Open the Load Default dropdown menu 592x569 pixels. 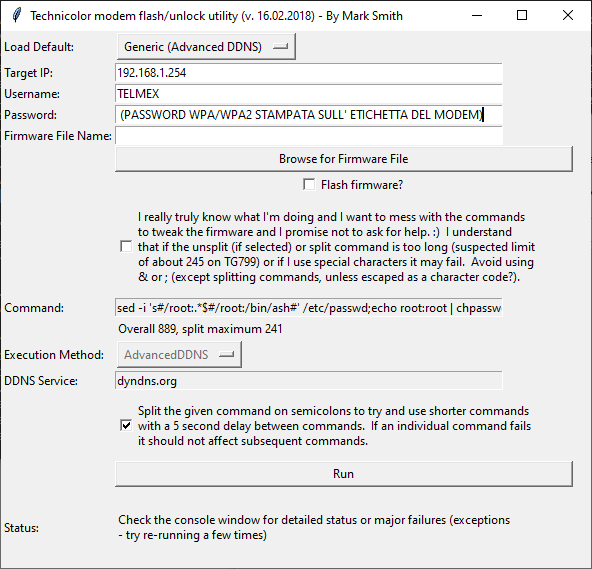tap(206, 46)
